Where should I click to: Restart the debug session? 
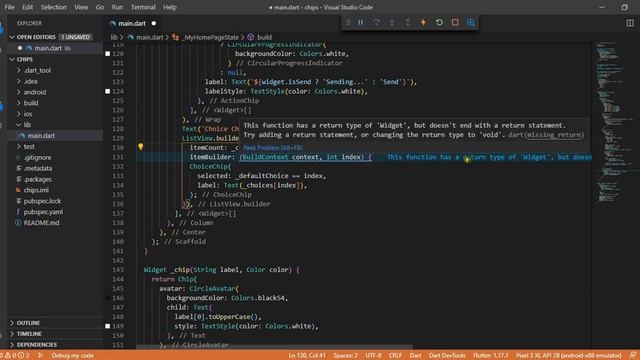[x=439, y=22]
